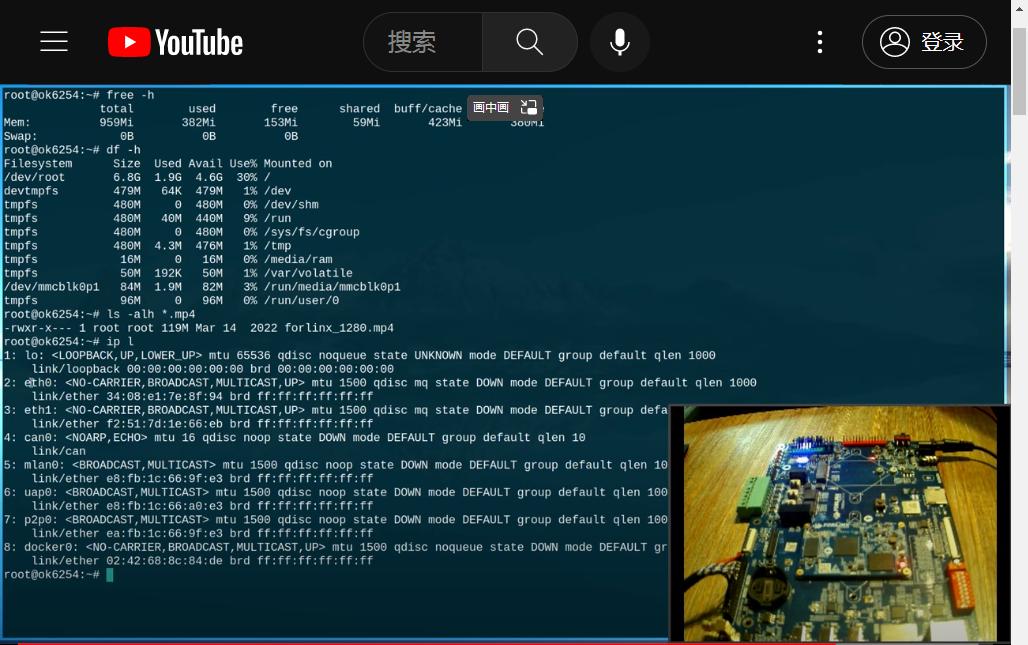Image resolution: width=1028 pixels, height=645 pixels.
Task: Click the 'Mounted on' column header
Action: click(298, 164)
